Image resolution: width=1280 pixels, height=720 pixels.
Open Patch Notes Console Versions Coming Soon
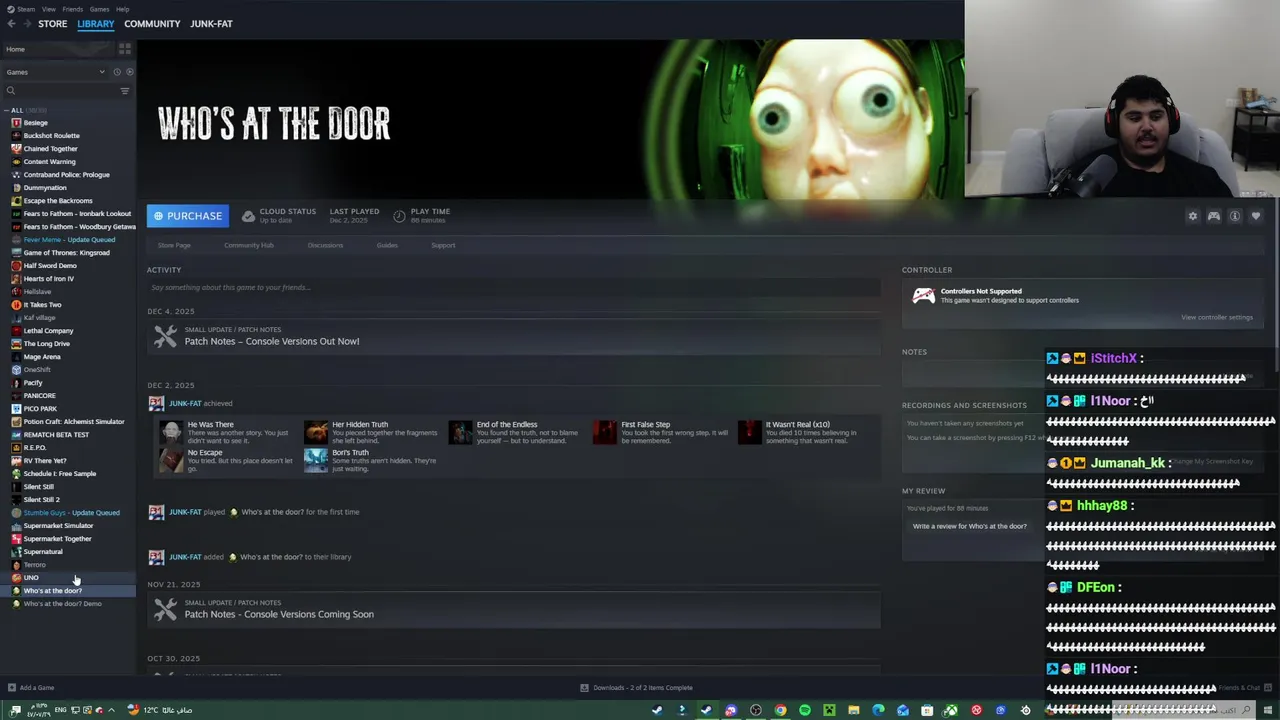tap(513, 609)
